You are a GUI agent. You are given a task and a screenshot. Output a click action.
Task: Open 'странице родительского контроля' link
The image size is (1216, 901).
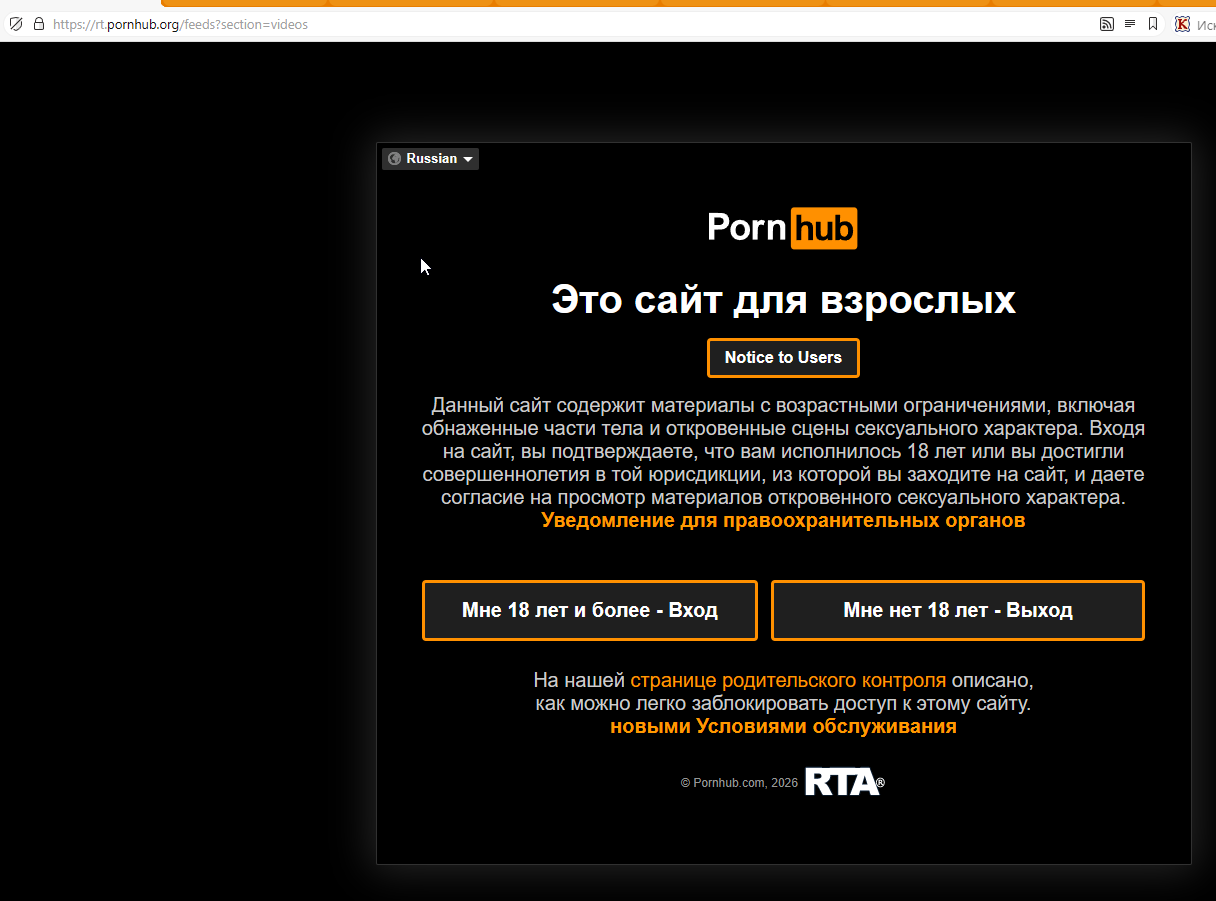click(x=788, y=680)
